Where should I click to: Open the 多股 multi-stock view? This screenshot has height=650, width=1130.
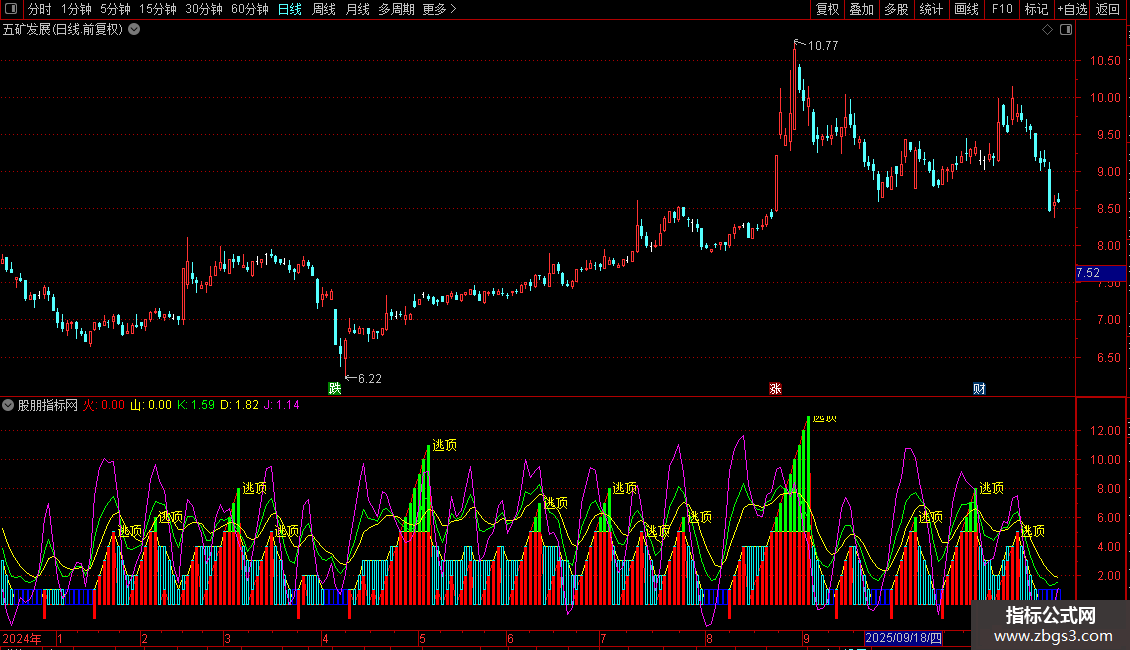coord(896,9)
